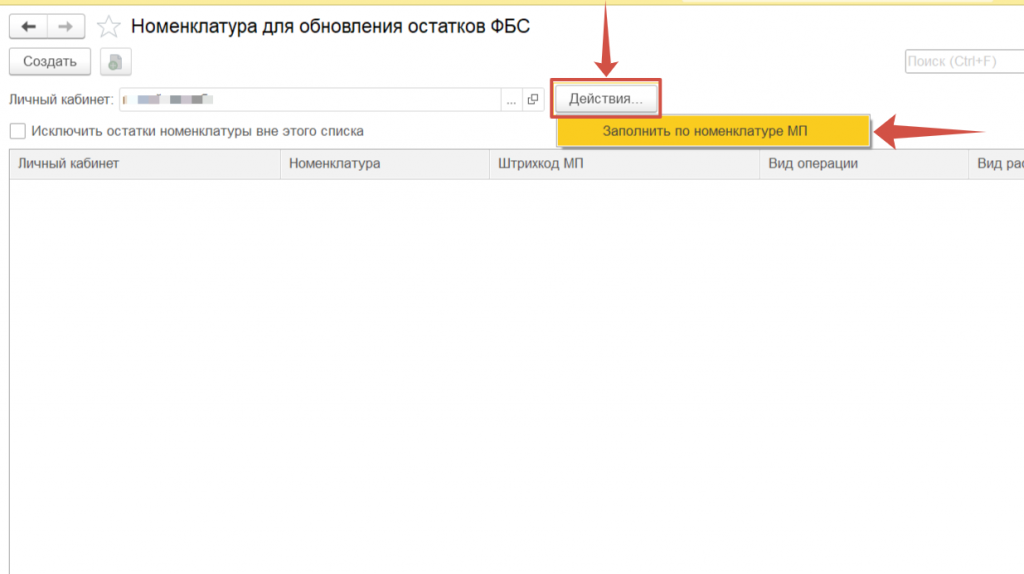Open the Действия… menu button

point(606,99)
